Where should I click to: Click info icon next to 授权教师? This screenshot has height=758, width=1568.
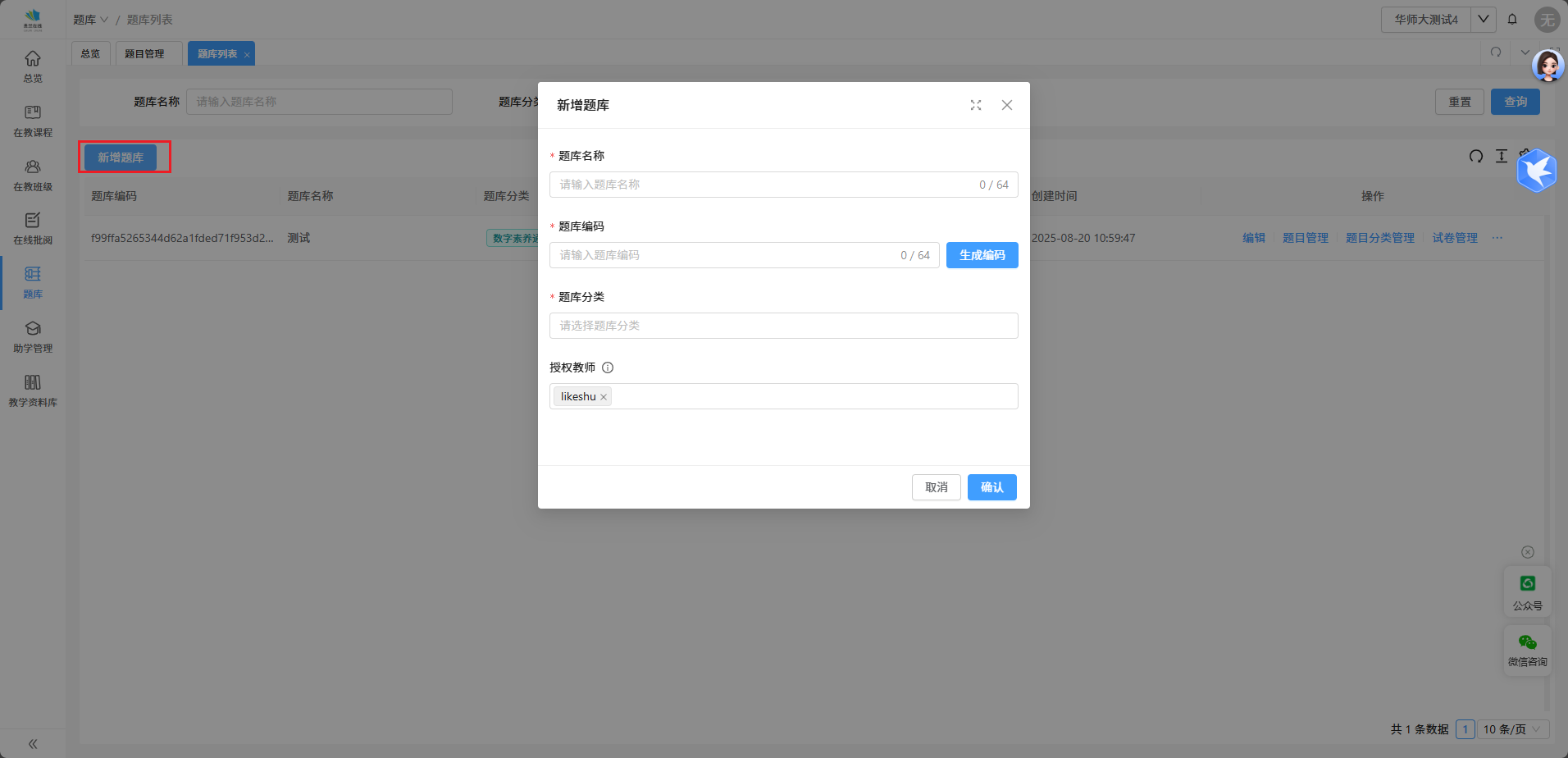tap(608, 368)
